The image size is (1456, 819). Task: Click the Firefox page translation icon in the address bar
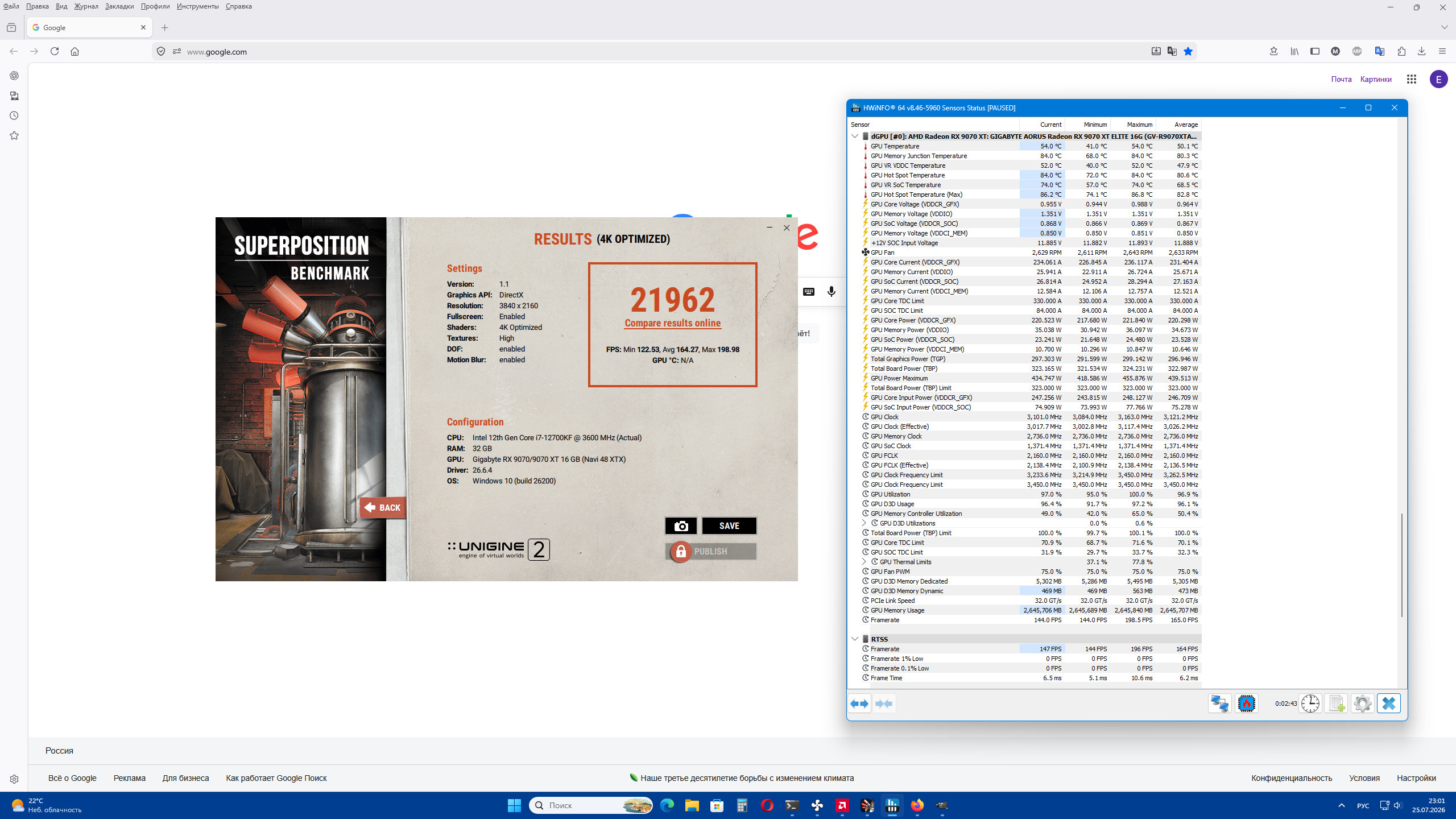(1172, 51)
